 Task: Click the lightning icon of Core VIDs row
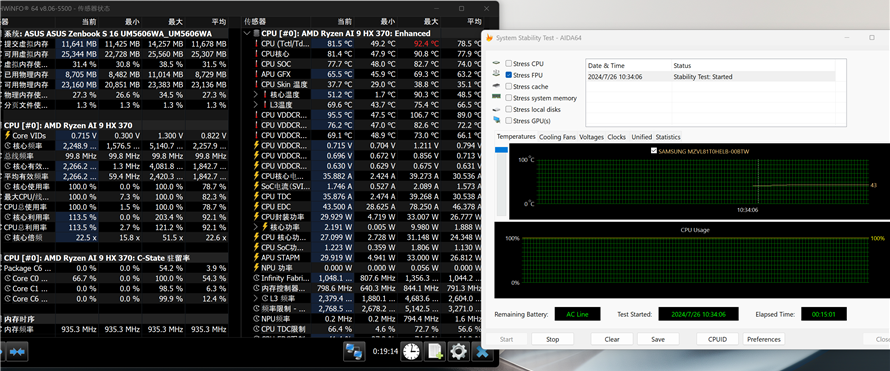click(7, 136)
